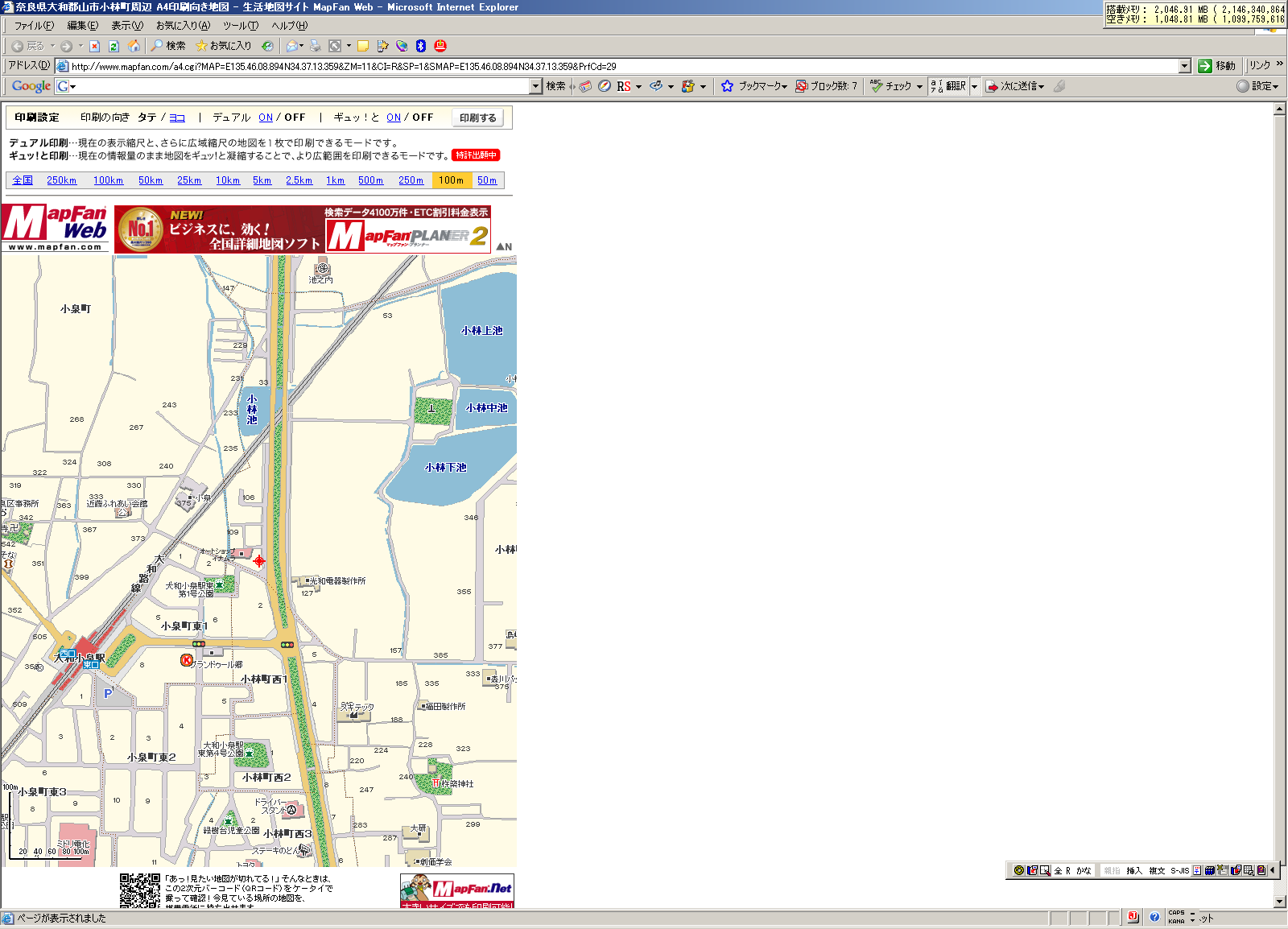Click the IE Back arrow button

point(27,46)
